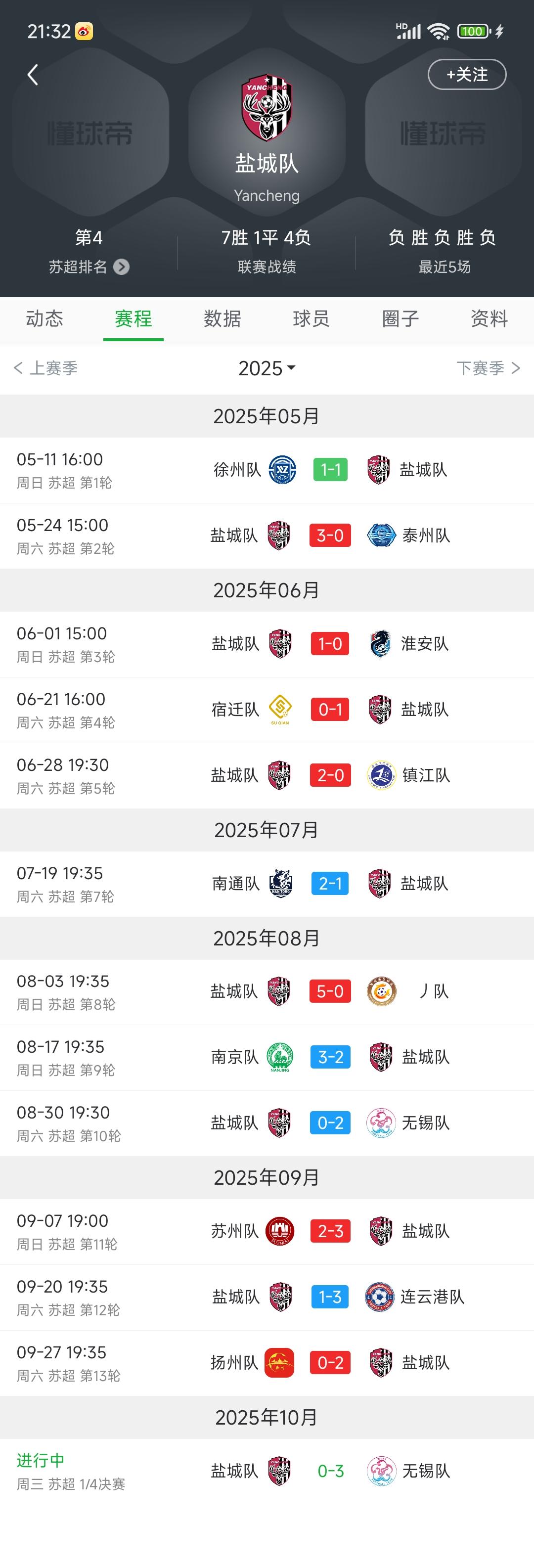This screenshot has height=1568, width=534.
Task: Go to next season 下赛季
Action: click(x=489, y=368)
